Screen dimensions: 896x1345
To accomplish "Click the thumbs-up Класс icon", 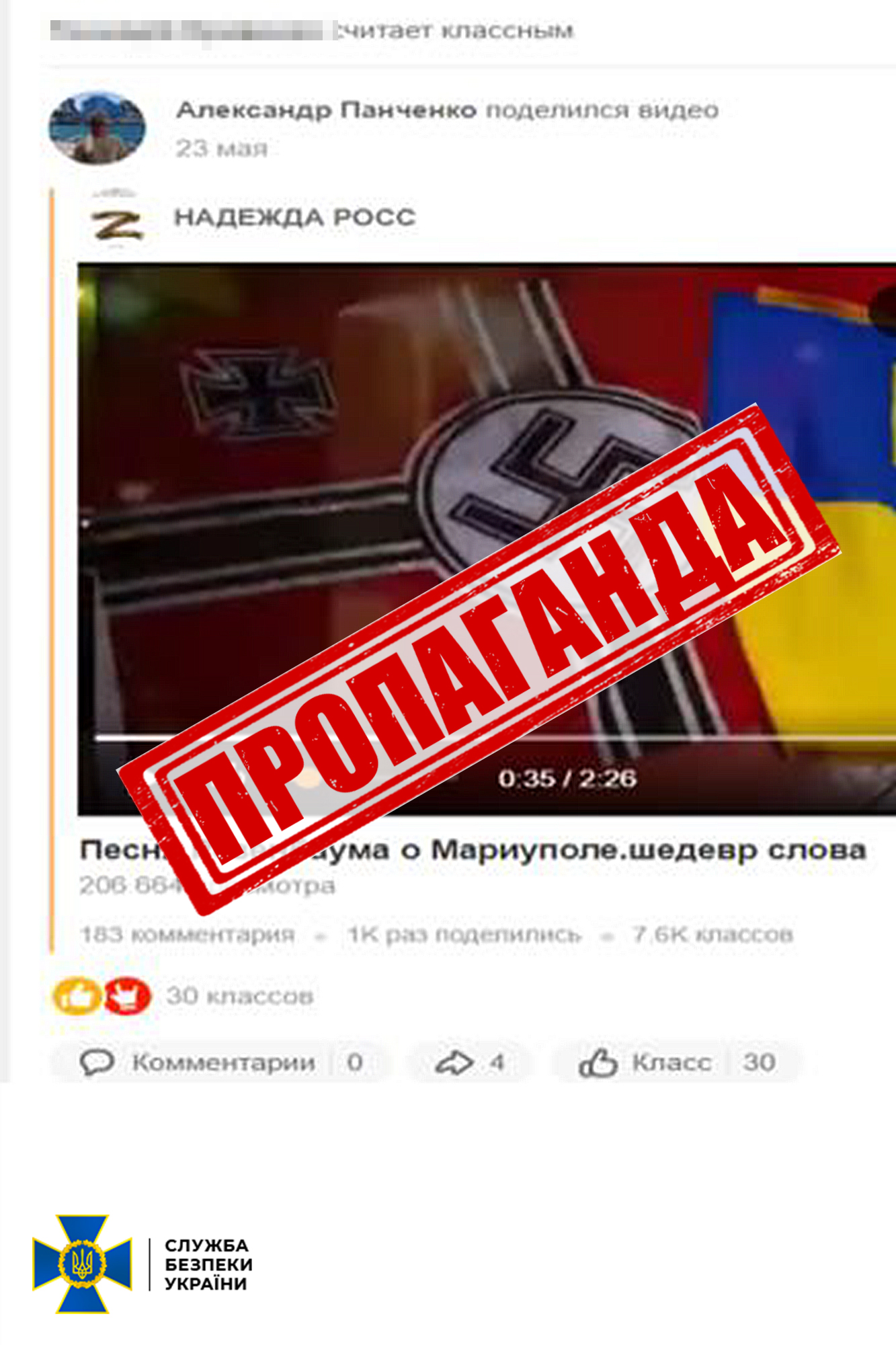I will pos(598,1063).
